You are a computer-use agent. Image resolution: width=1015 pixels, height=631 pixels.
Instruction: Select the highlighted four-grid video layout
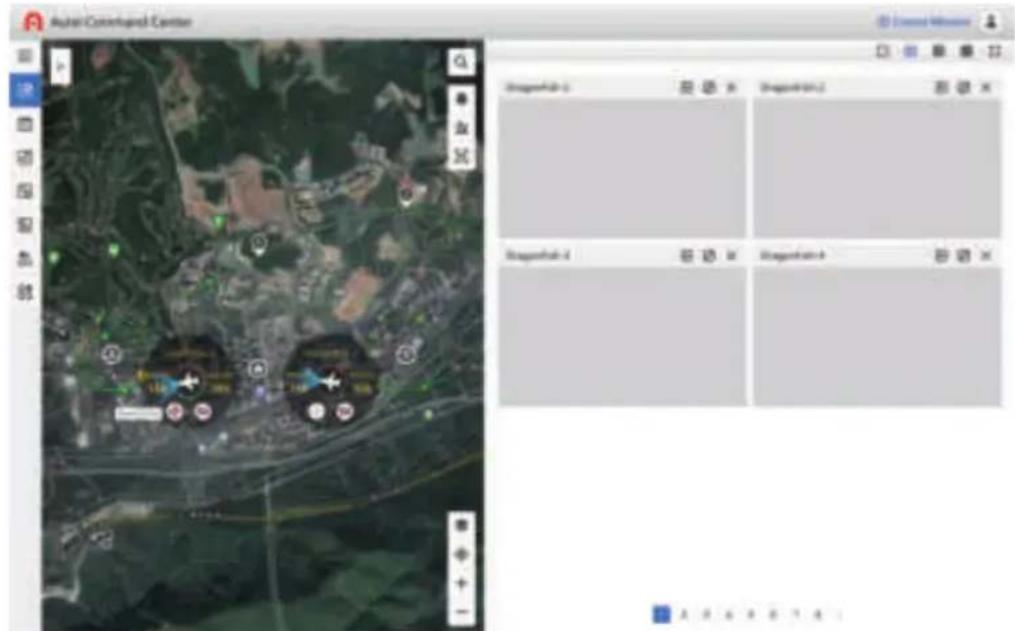pyautogui.click(x=910, y=51)
